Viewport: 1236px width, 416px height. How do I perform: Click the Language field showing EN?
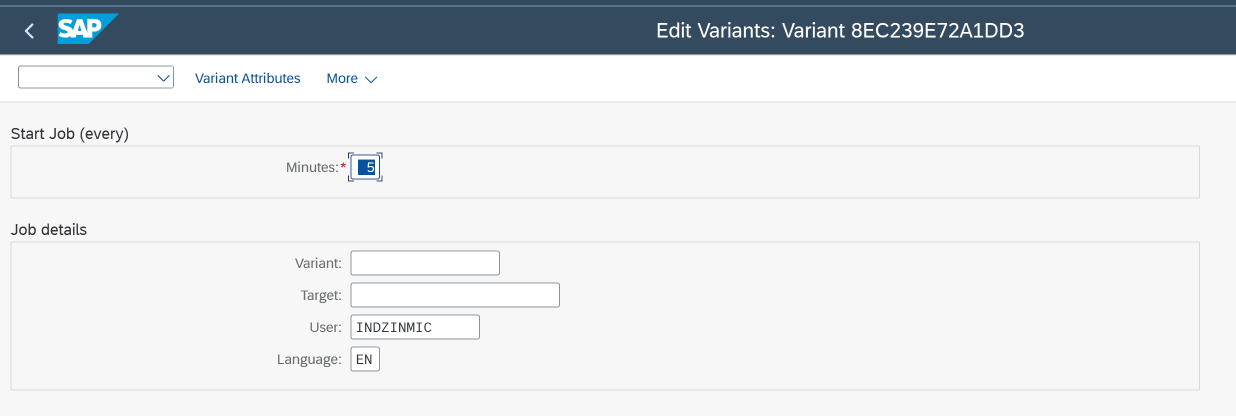(365, 359)
